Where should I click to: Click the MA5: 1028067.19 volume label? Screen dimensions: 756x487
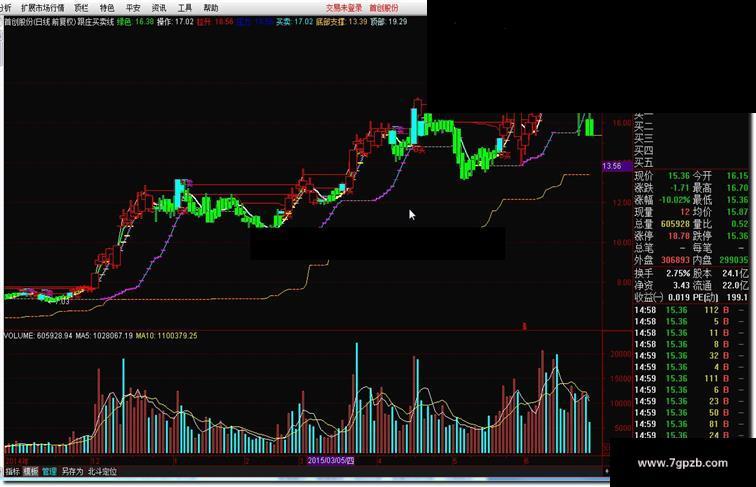point(104,336)
